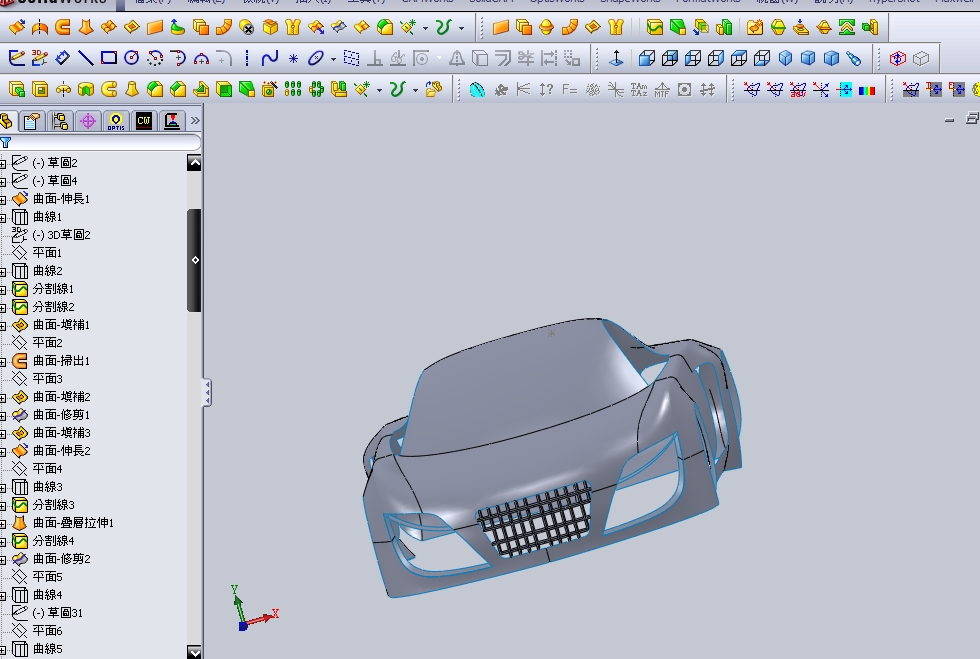Click the CW CAMWorks tab icon
Screen dimensions: 980x659
coord(144,121)
